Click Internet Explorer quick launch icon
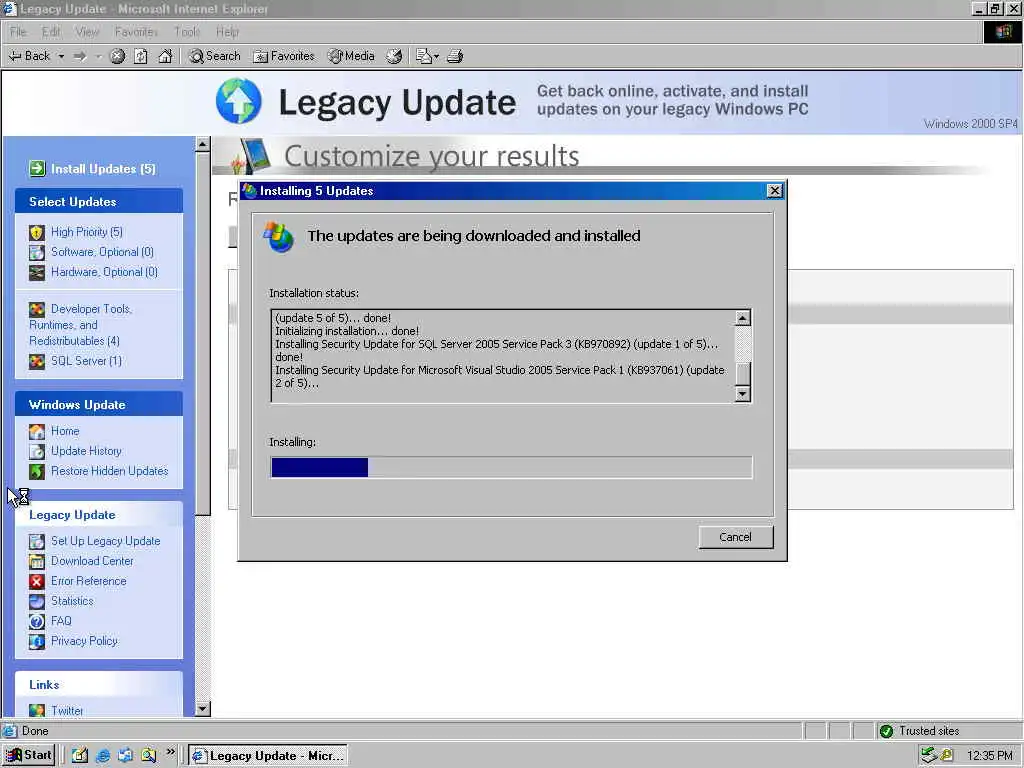This screenshot has width=1024, height=768. click(x=103, y=756)
